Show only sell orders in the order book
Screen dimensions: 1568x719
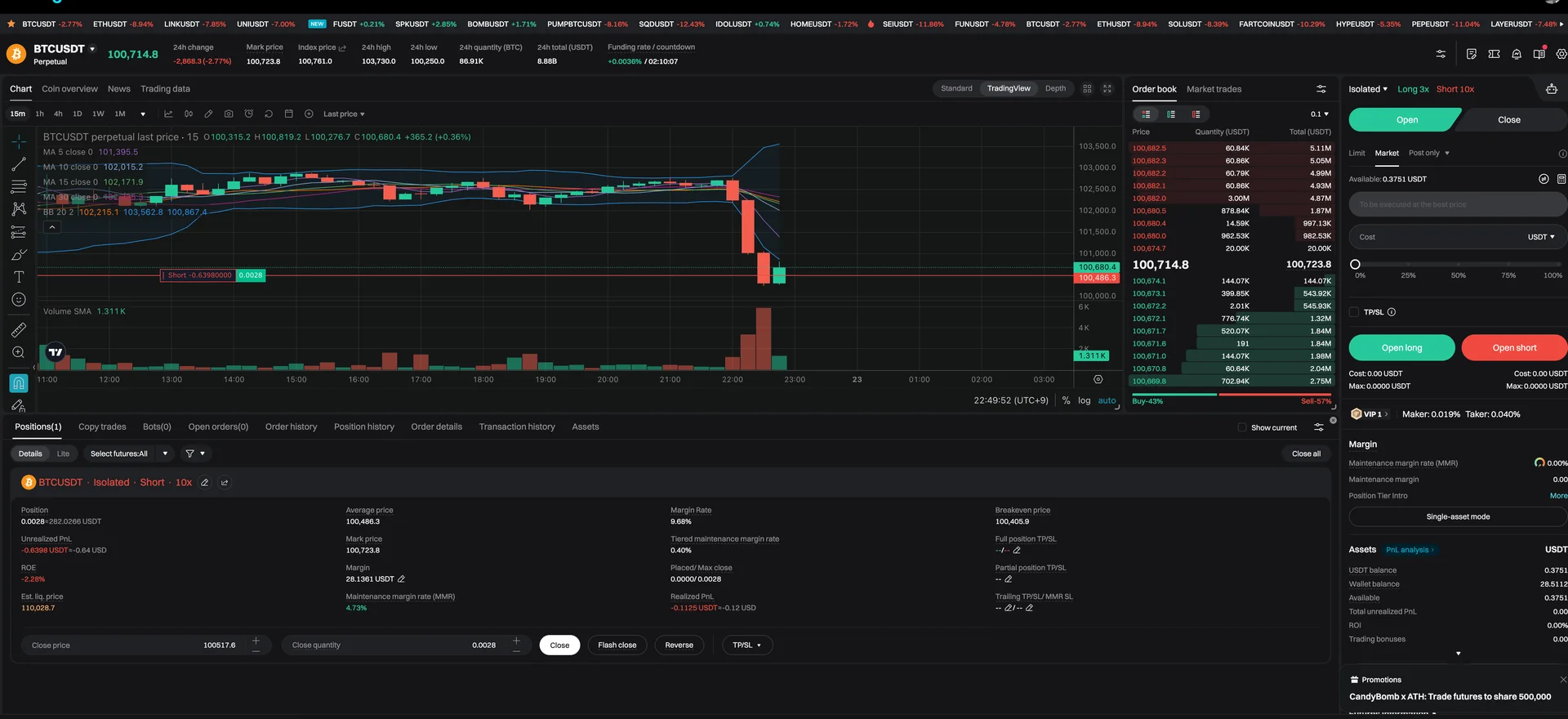[1196, 114]
